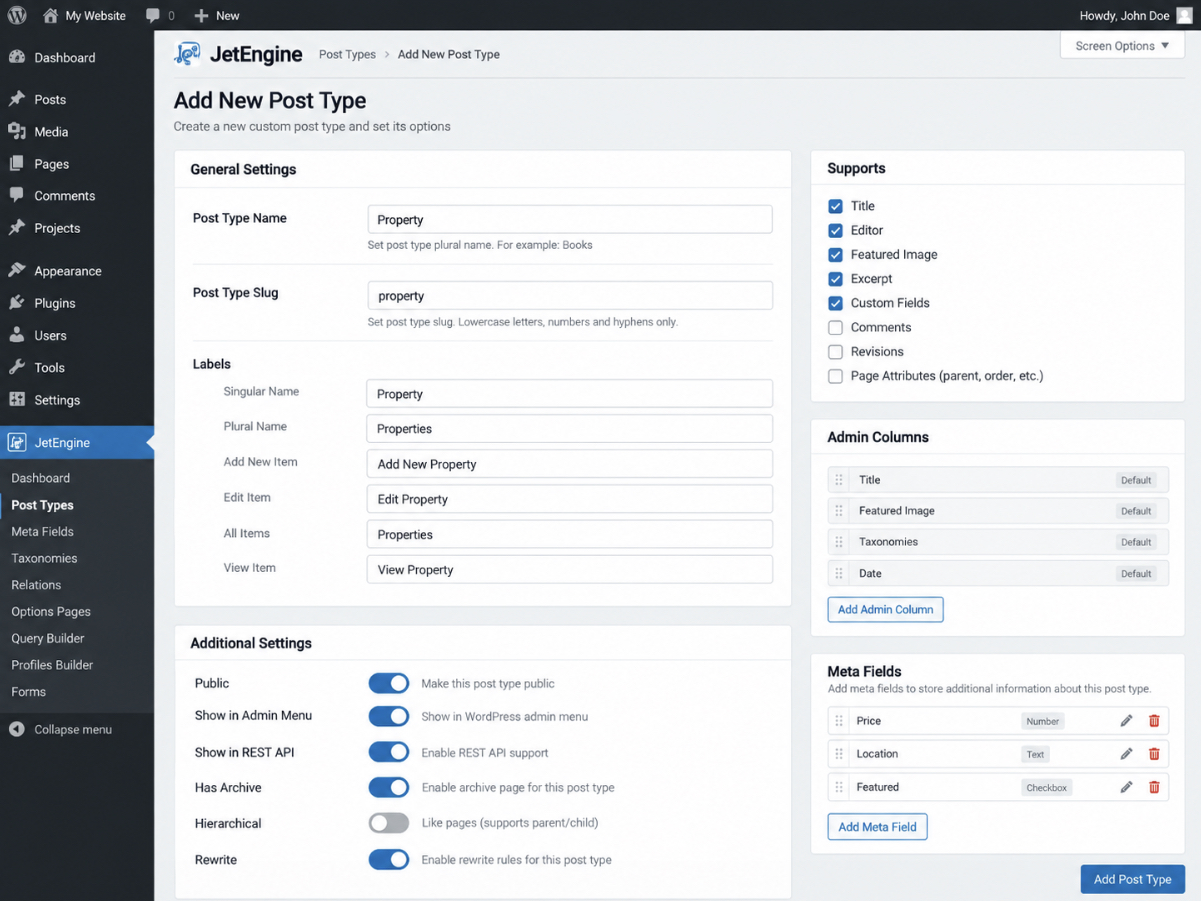Enable the Hierarchical toggle
Screen dimensions: 1201x901
click(389, 823)
